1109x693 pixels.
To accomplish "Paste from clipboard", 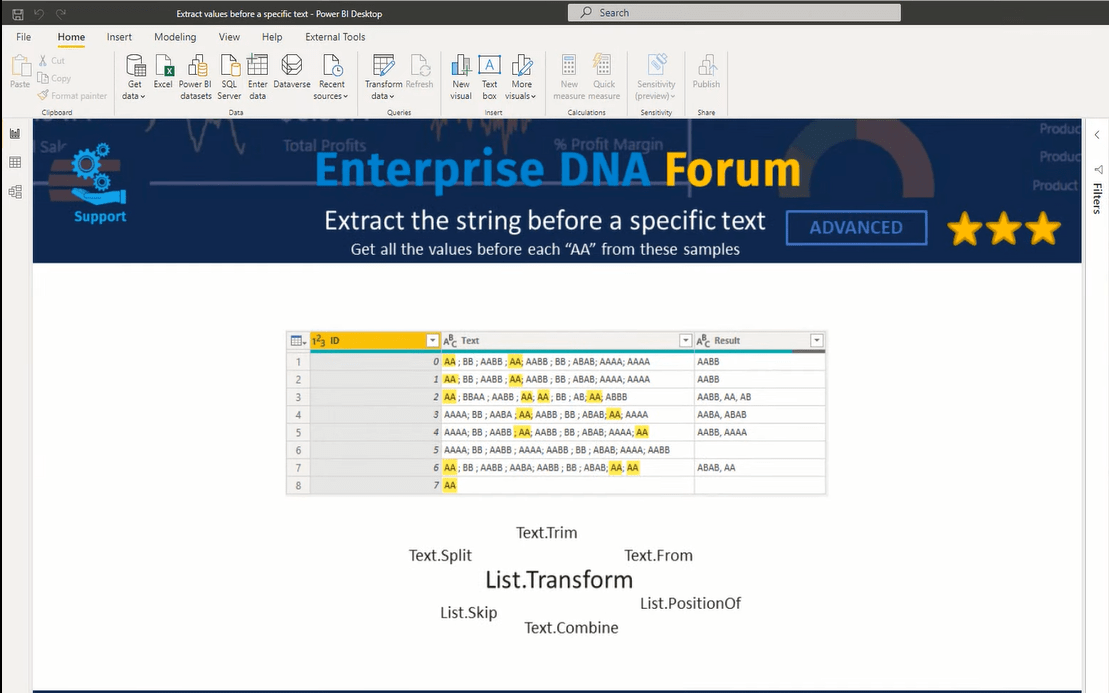I will tap(20, 71).
